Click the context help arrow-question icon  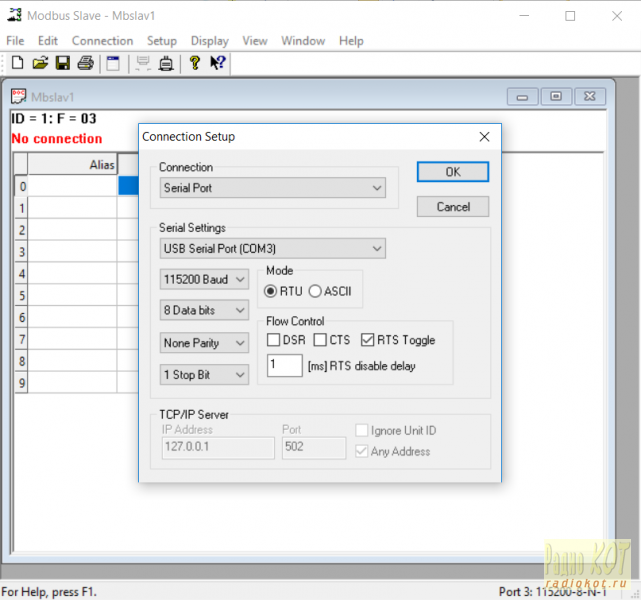[217, 63]
